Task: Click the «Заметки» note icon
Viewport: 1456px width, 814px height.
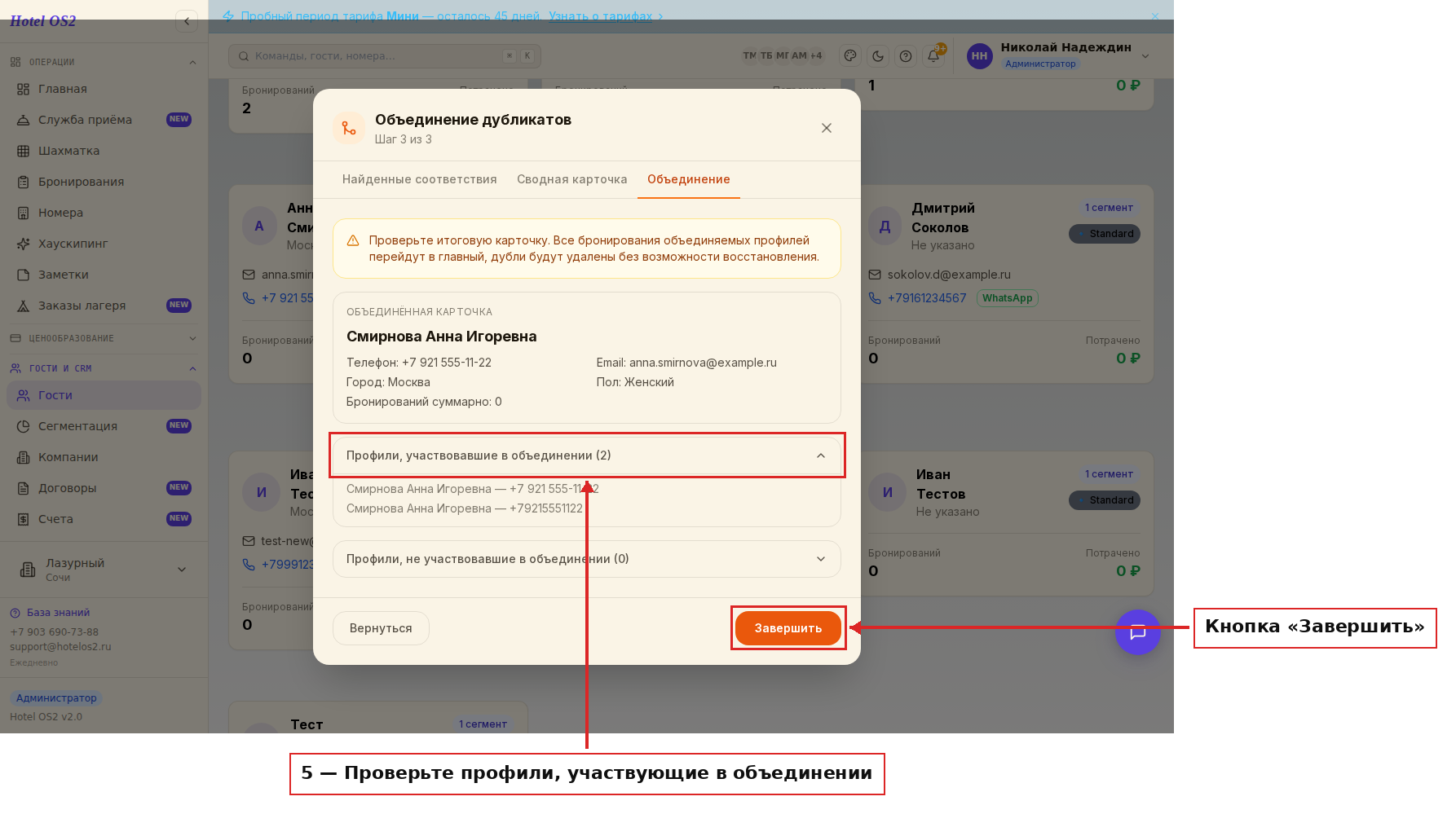Action: 24,275
